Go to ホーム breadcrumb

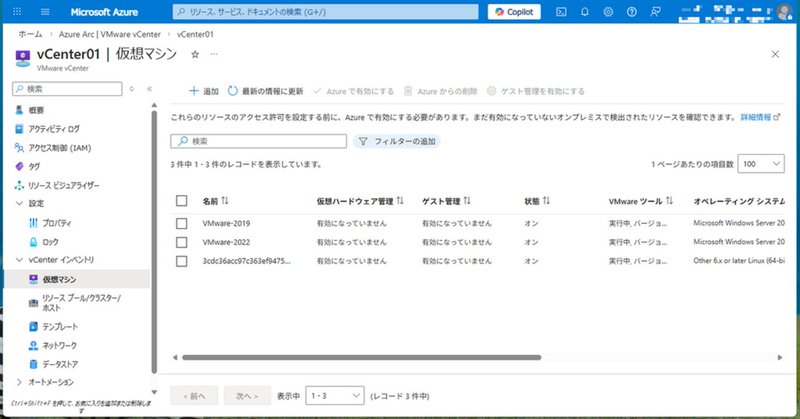pos(30,34)
